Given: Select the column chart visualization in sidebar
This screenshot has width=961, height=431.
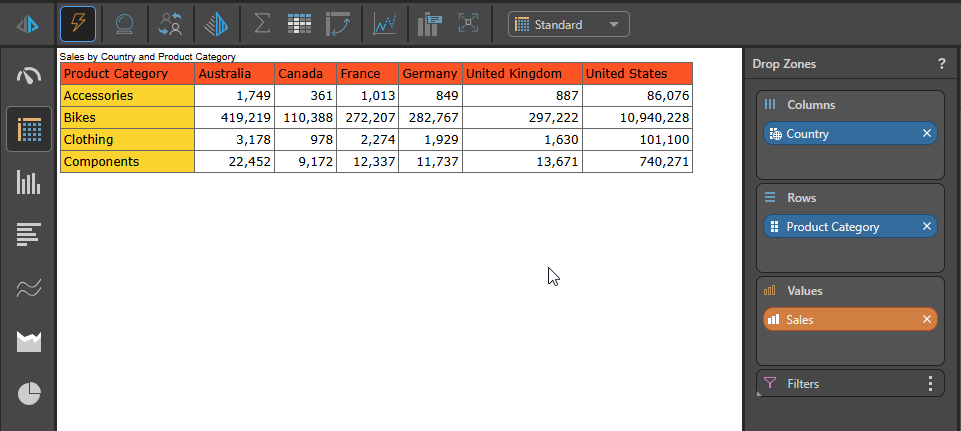Looking at the screenshot, I should (x=29, y=182).
